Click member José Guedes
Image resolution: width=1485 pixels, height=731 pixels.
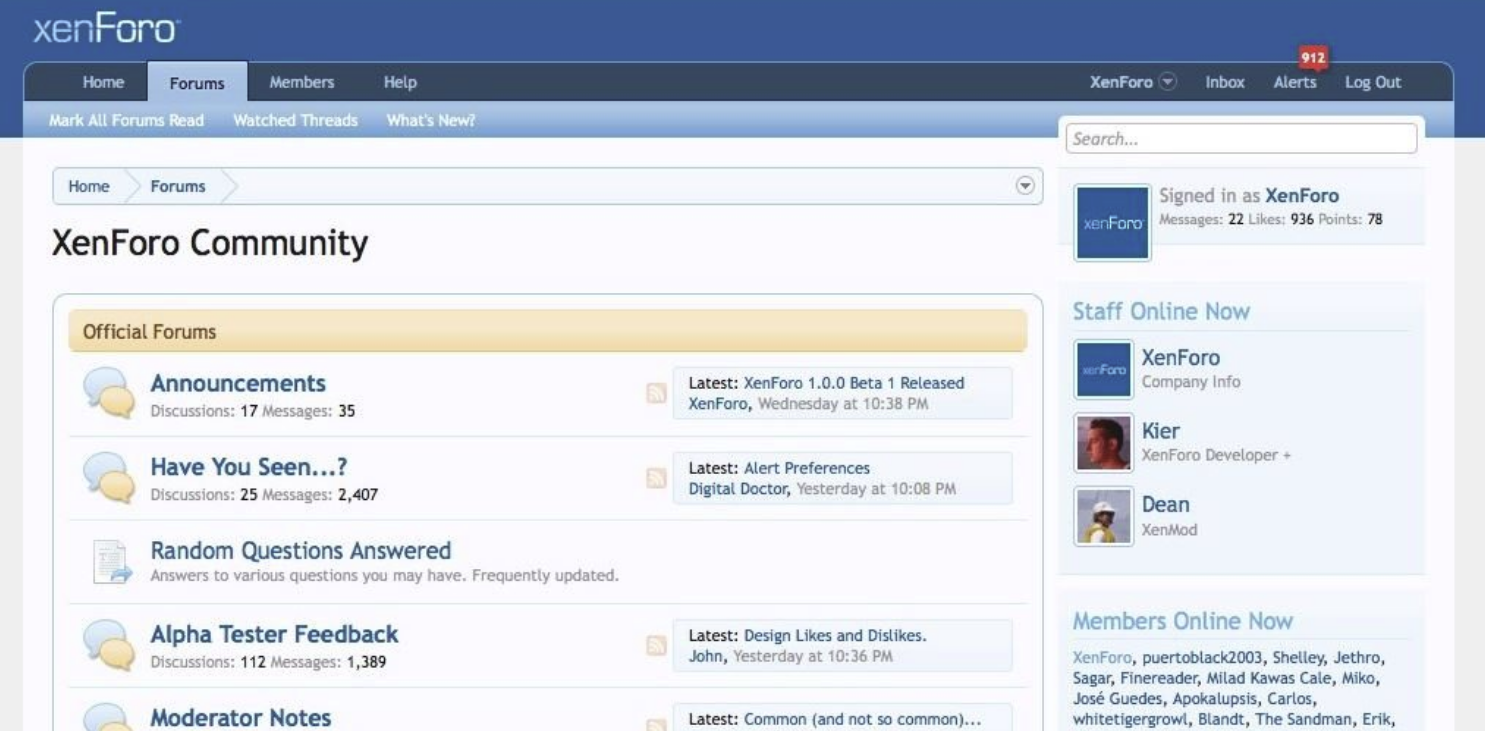click(1118, 699)
